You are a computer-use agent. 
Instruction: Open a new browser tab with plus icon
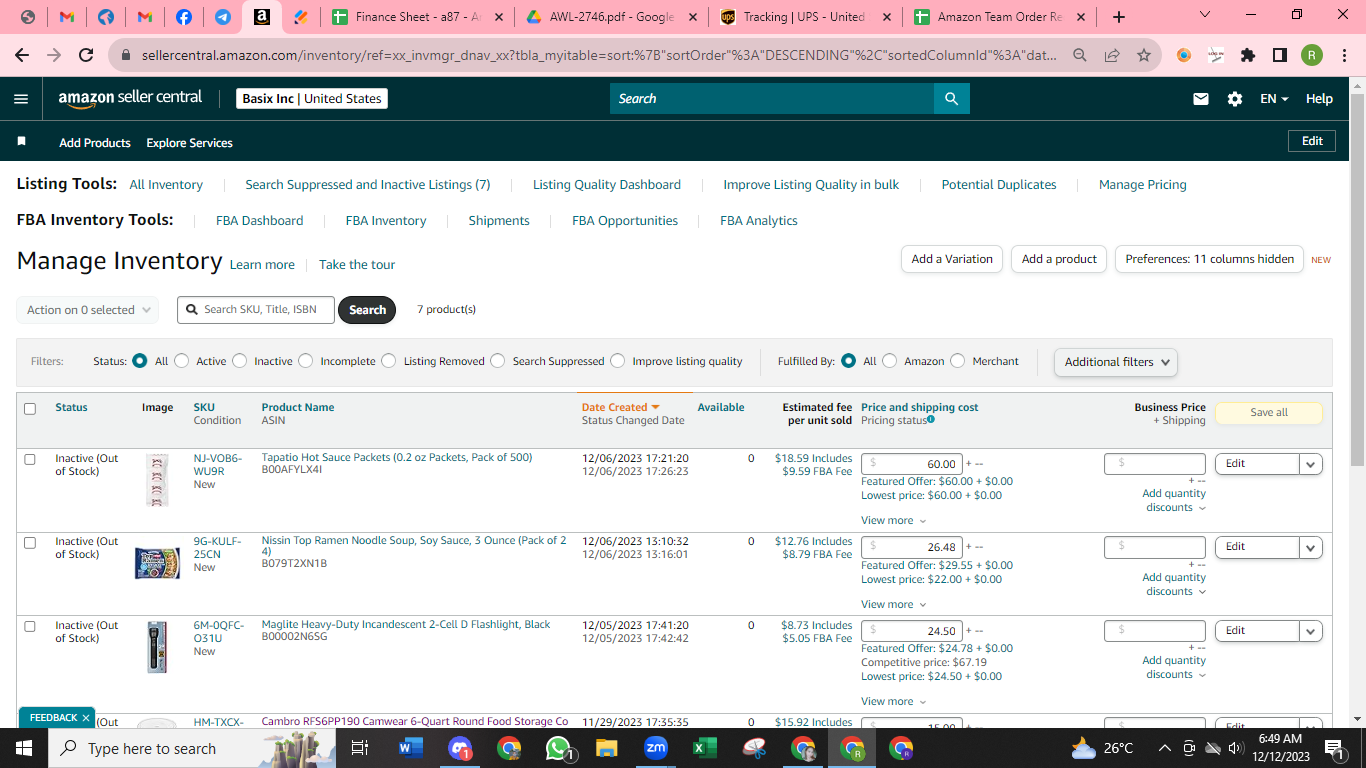[x=1119, y=17]
